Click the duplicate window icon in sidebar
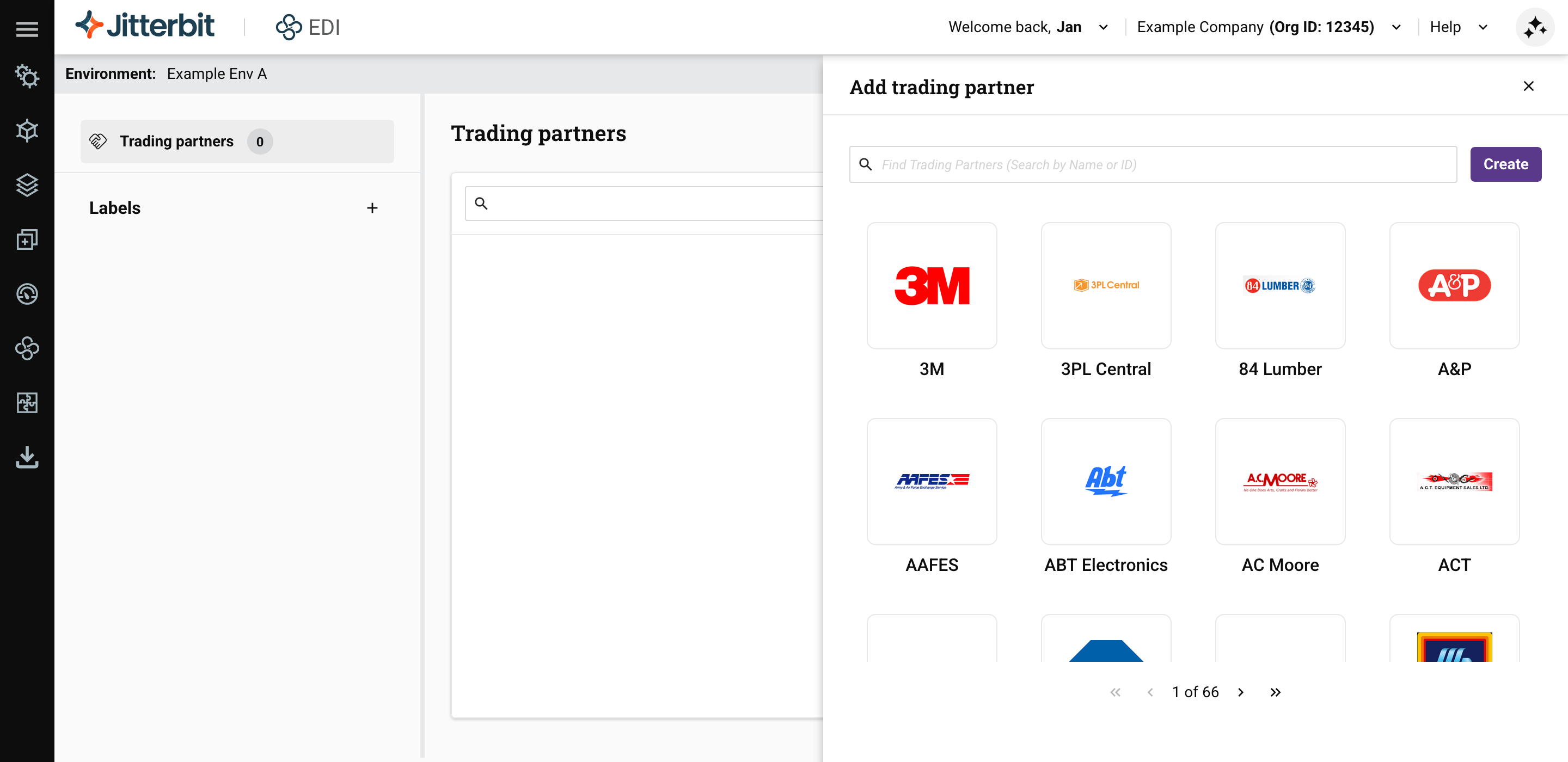This screenshot has height=762, width=1568. point(27,239)
